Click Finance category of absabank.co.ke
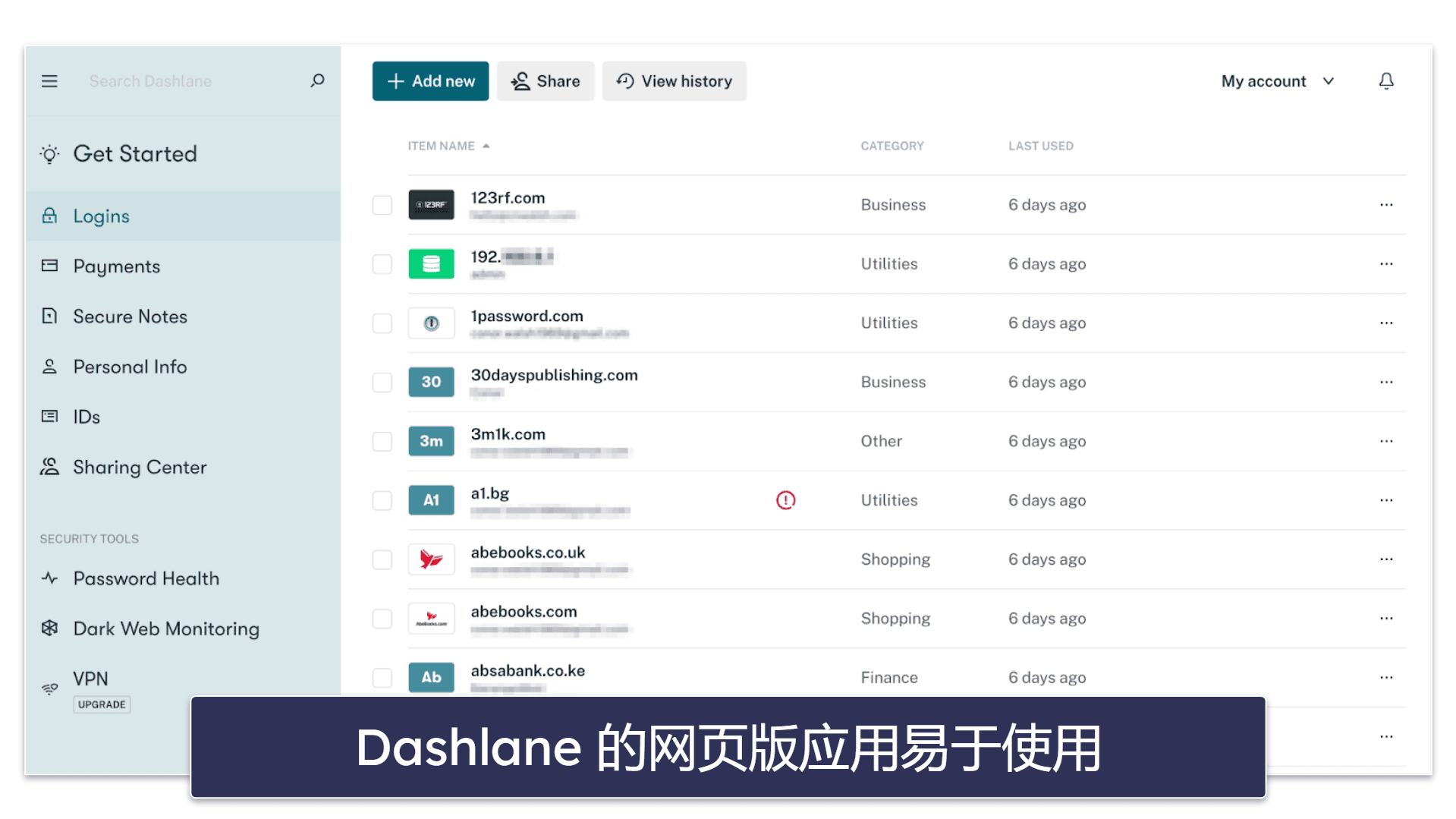The width and height of the screenshot is (1456, 819). pyautogui.click(x=889, y=677)
